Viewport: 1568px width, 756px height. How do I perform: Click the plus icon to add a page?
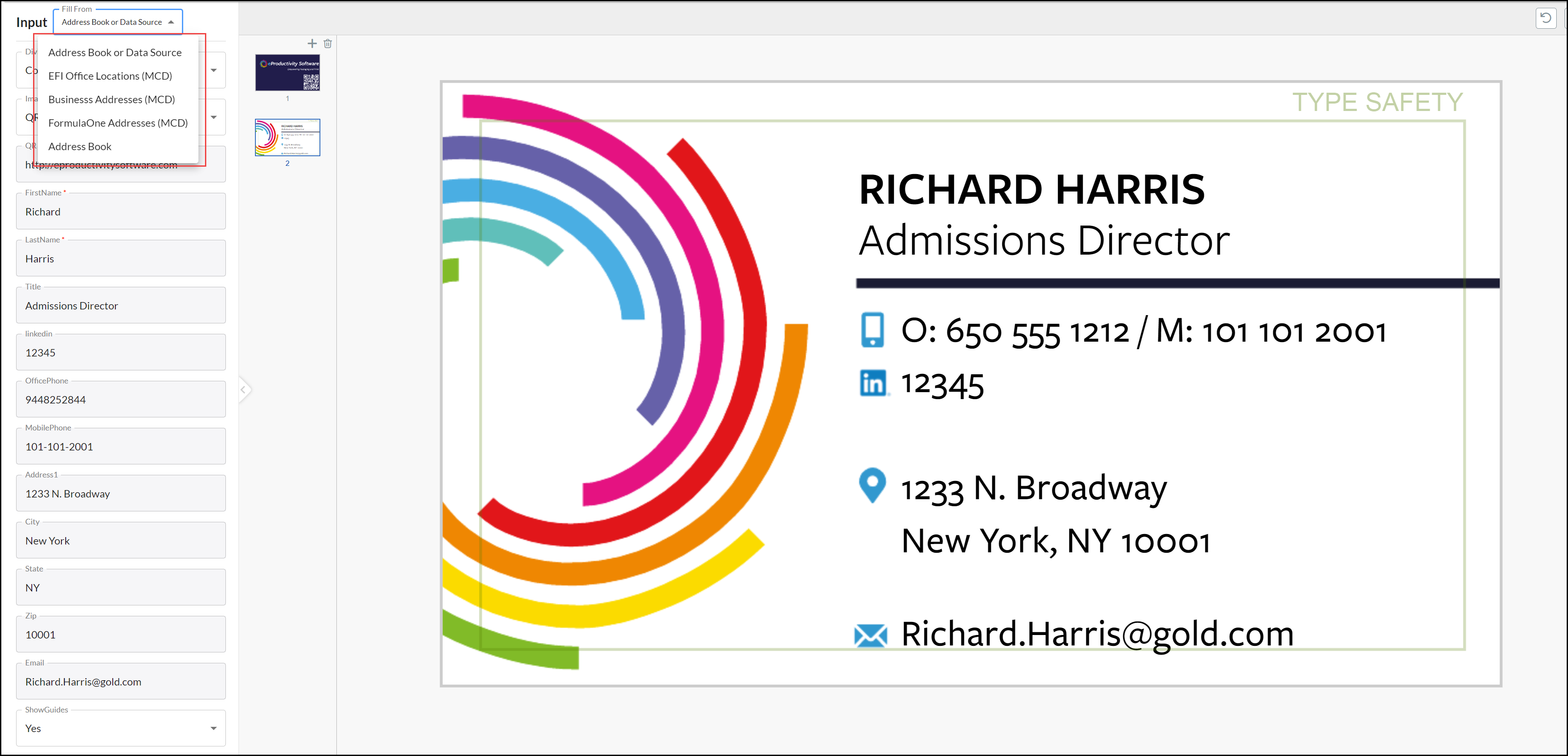[312, 43]
